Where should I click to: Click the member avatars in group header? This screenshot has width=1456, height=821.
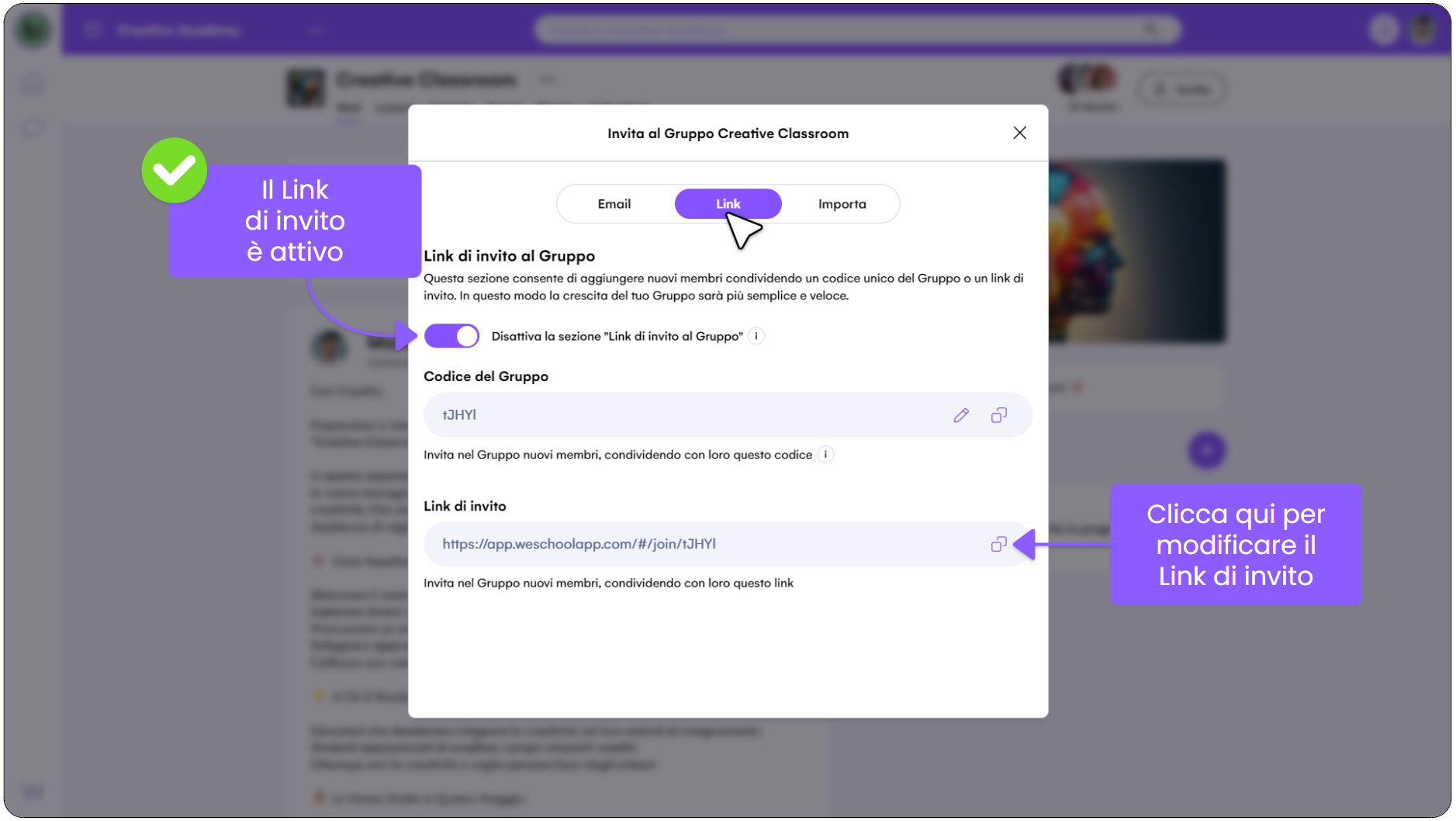pos(1088,79)
